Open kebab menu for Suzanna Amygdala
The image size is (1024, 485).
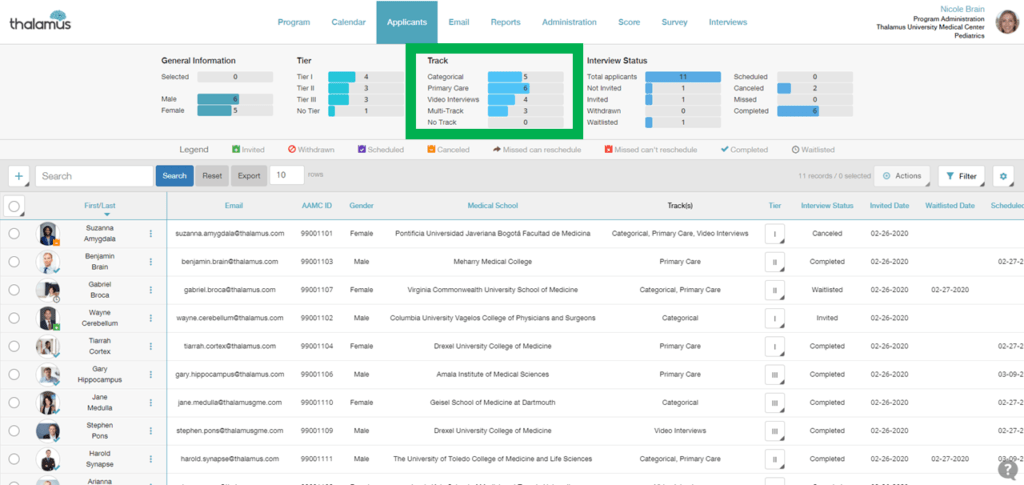pyautogui.click(x=151, y=234)
